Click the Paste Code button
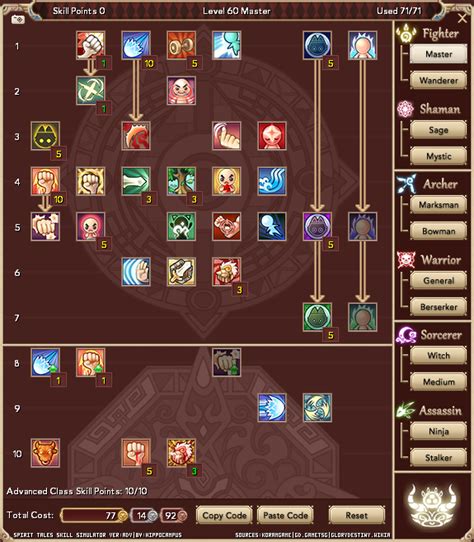The image size is (474, 542). click(x=285, y=515)
